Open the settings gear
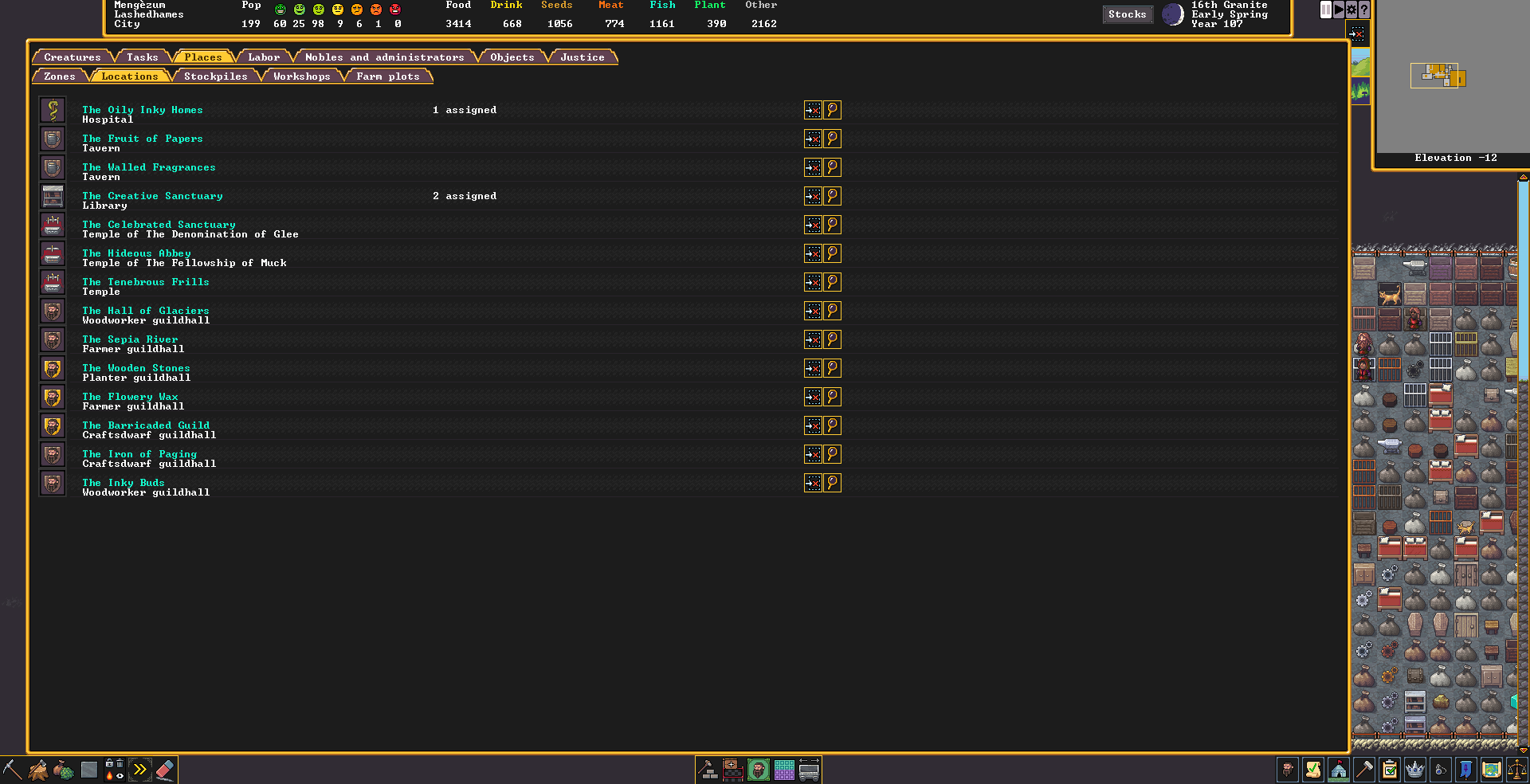The image size is (1530, 784). [x=1351, y=10]
